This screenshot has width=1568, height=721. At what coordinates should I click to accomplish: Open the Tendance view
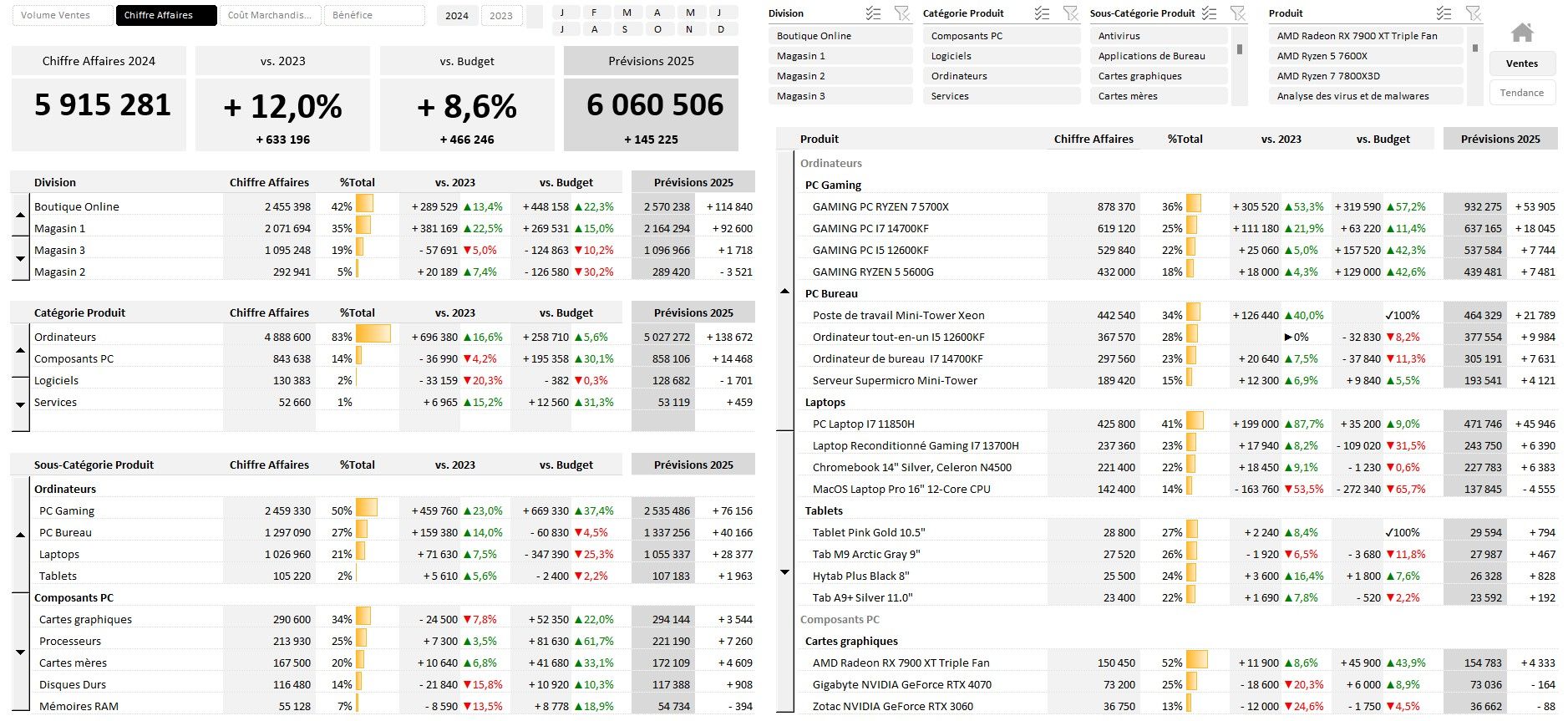1522,93
